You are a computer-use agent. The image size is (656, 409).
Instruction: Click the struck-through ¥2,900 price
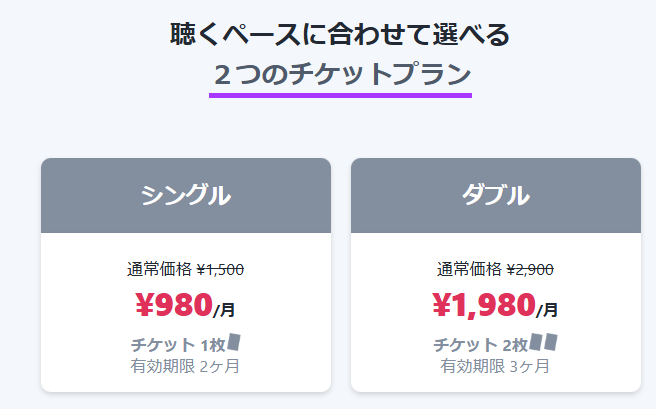pyautogui.click(x=530, y=269)
